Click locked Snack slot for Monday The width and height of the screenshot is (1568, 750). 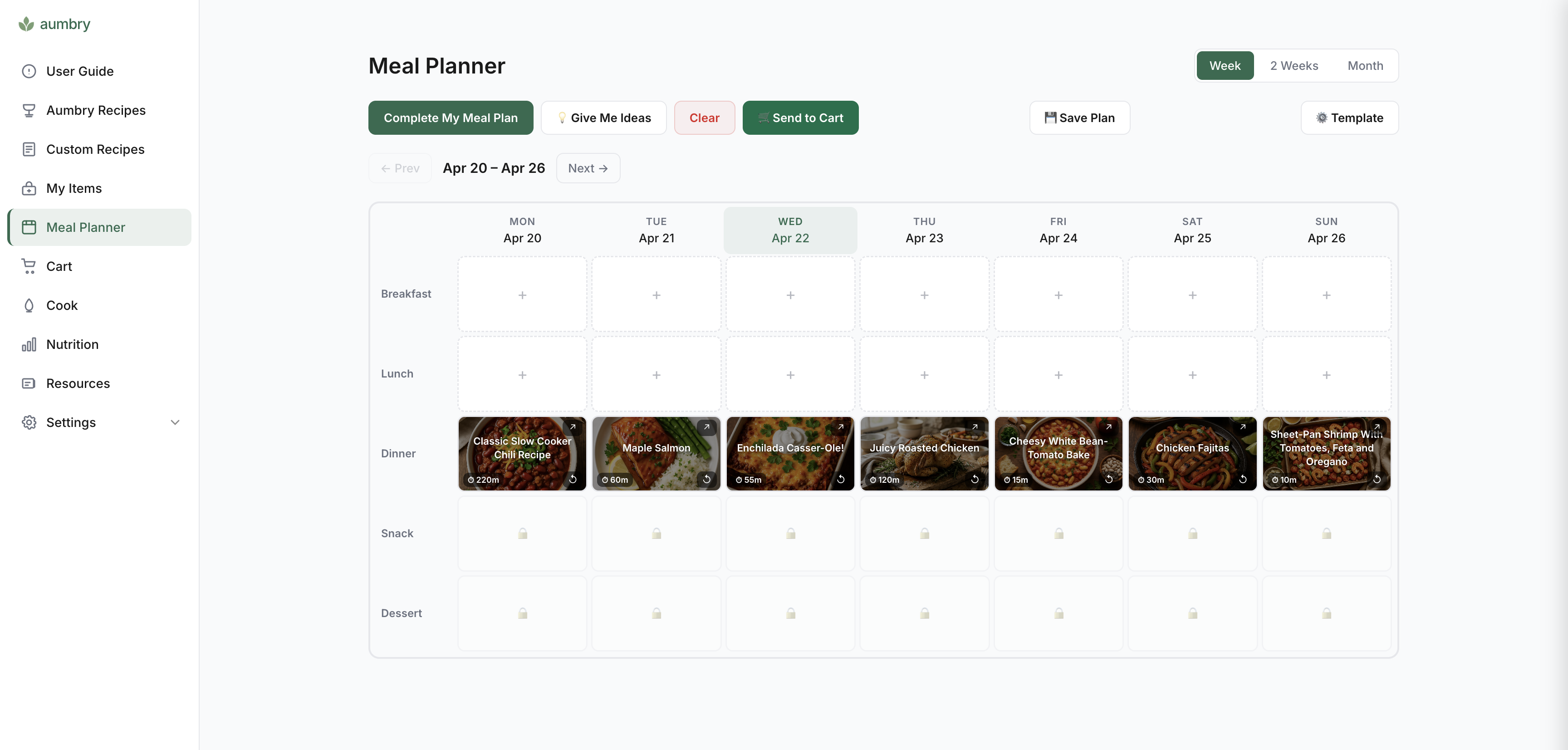522,533
